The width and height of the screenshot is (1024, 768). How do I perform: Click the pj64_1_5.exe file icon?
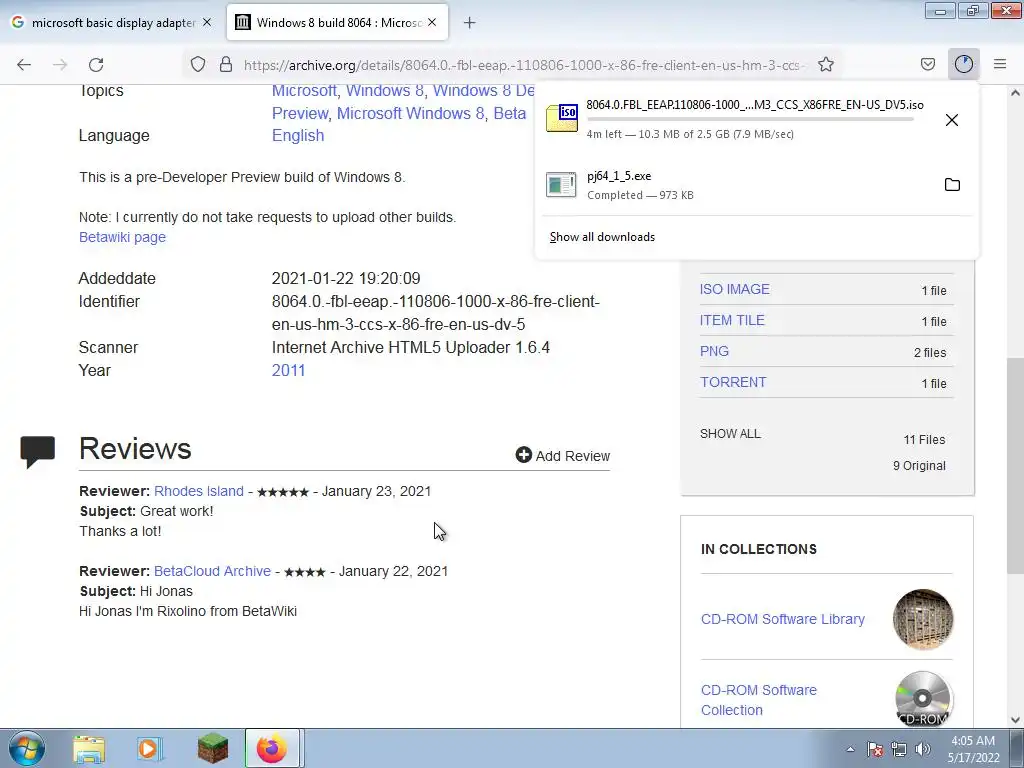pos(561,185)
